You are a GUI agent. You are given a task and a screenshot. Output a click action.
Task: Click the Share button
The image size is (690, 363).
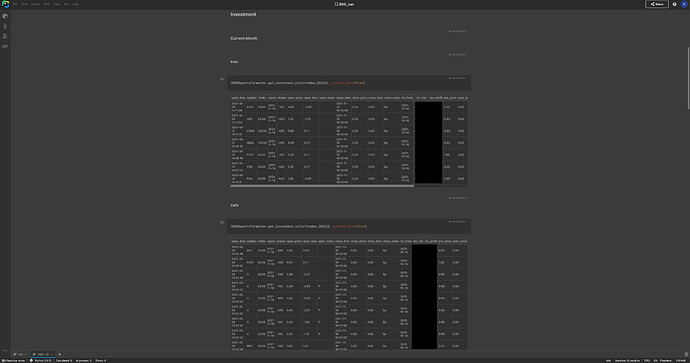click(x=657, y=4)
